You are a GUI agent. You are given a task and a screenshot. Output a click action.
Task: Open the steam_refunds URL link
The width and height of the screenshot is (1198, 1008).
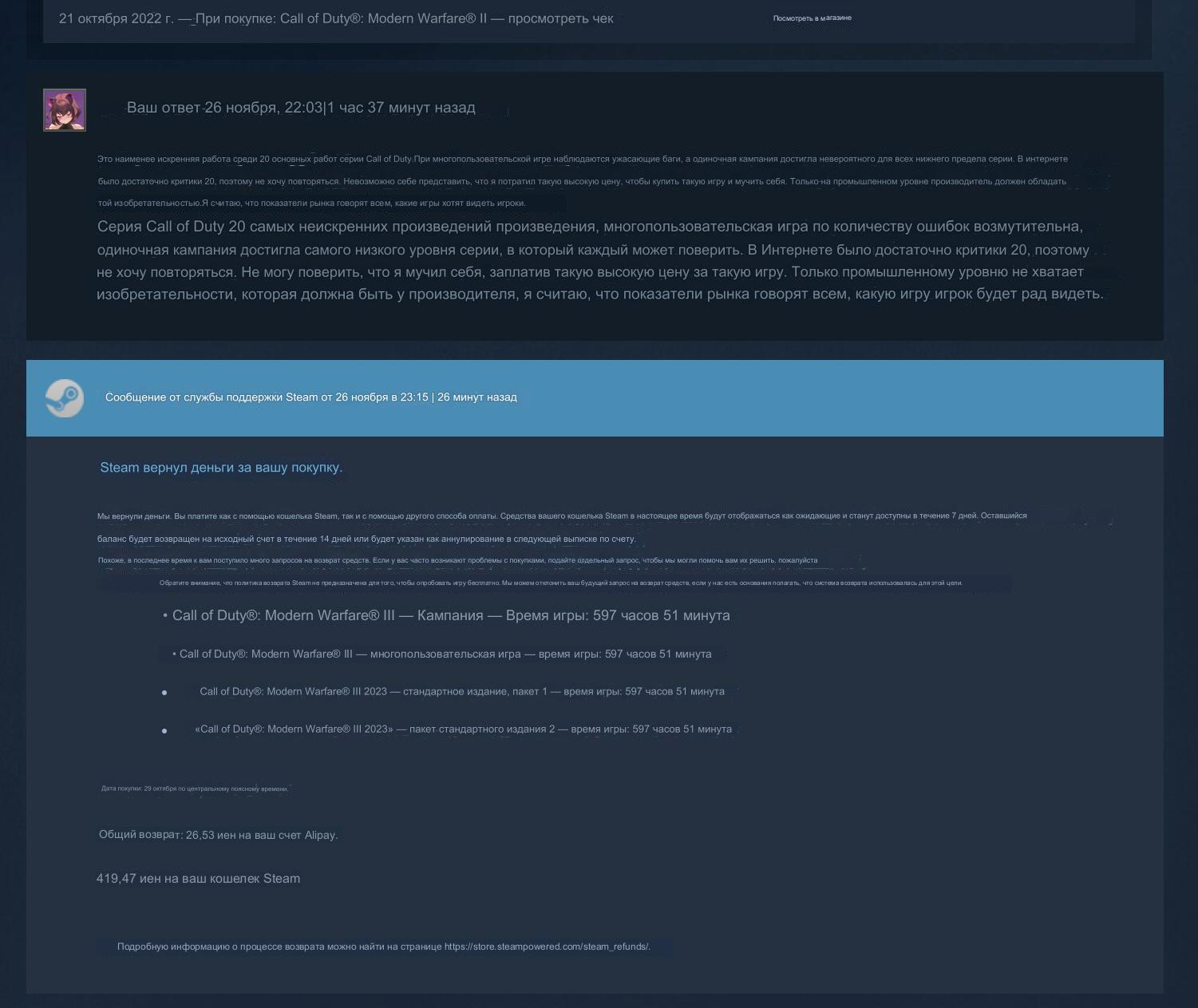pos(548,947)
